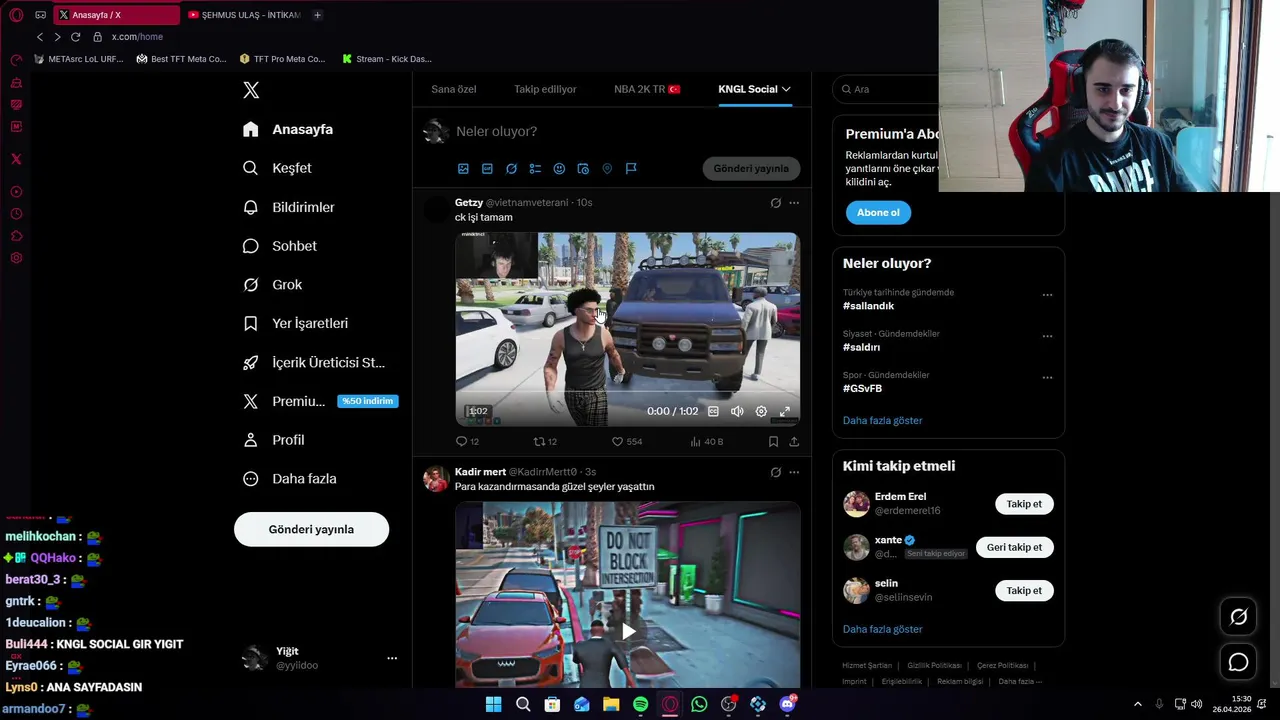Click Grok icon in compose toolbar
The width and height of the screenshot is (1280, 720).
click(x=511, y=169)
